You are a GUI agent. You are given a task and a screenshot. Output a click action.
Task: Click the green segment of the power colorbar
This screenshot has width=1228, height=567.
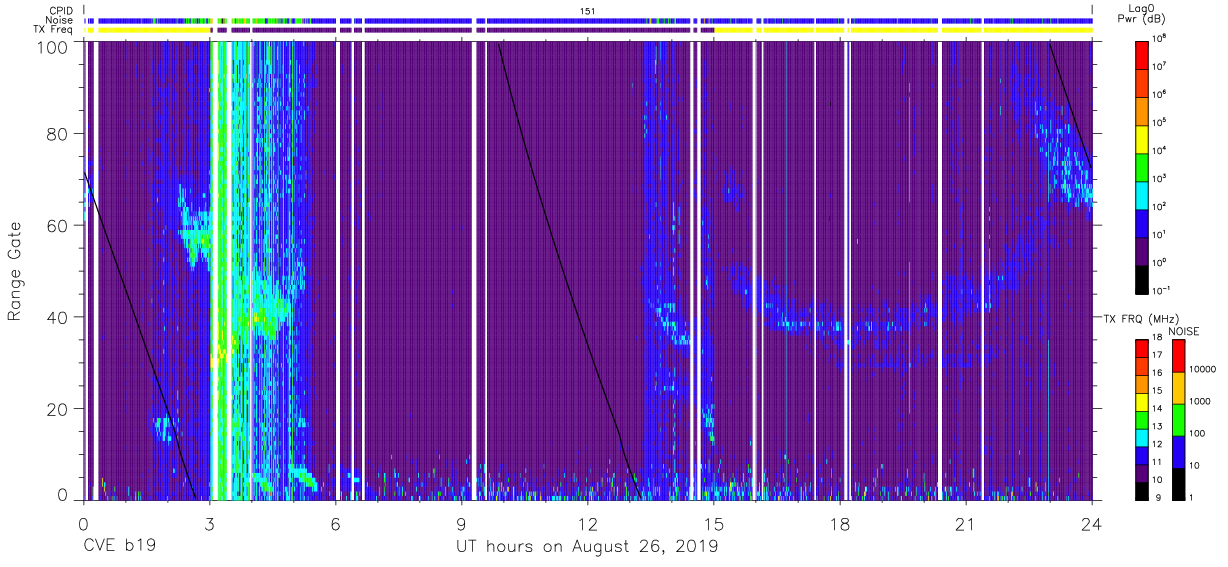point(1142,166)
